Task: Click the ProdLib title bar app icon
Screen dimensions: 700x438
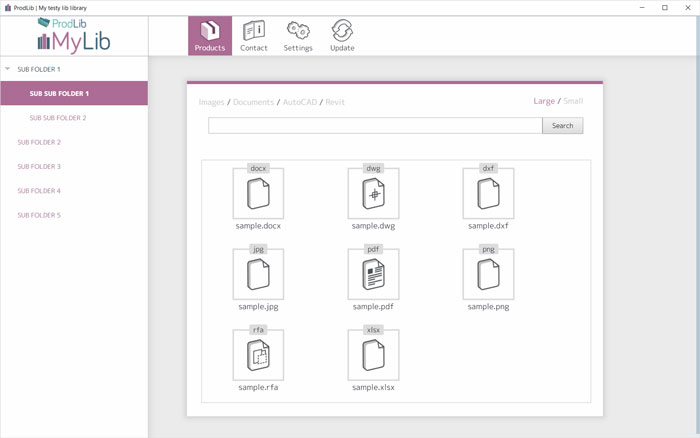Action: (x=7, y=8)
